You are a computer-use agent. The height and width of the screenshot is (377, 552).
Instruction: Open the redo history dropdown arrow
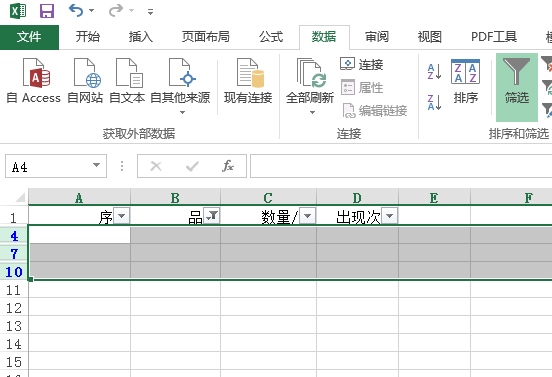131,11
